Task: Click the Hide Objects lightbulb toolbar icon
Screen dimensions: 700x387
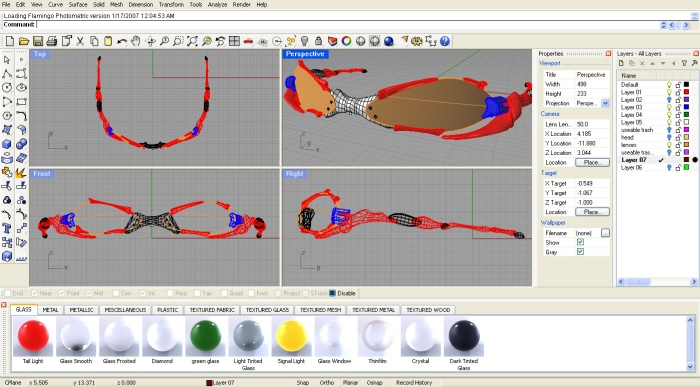Action: tap(304, 42)
